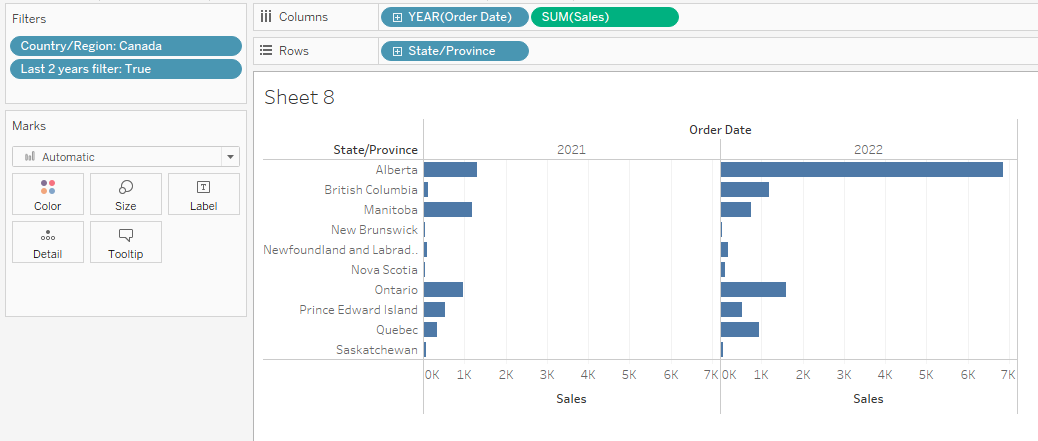Open the Size marks card
This screenshot has width=1038, height=441.
125,194
